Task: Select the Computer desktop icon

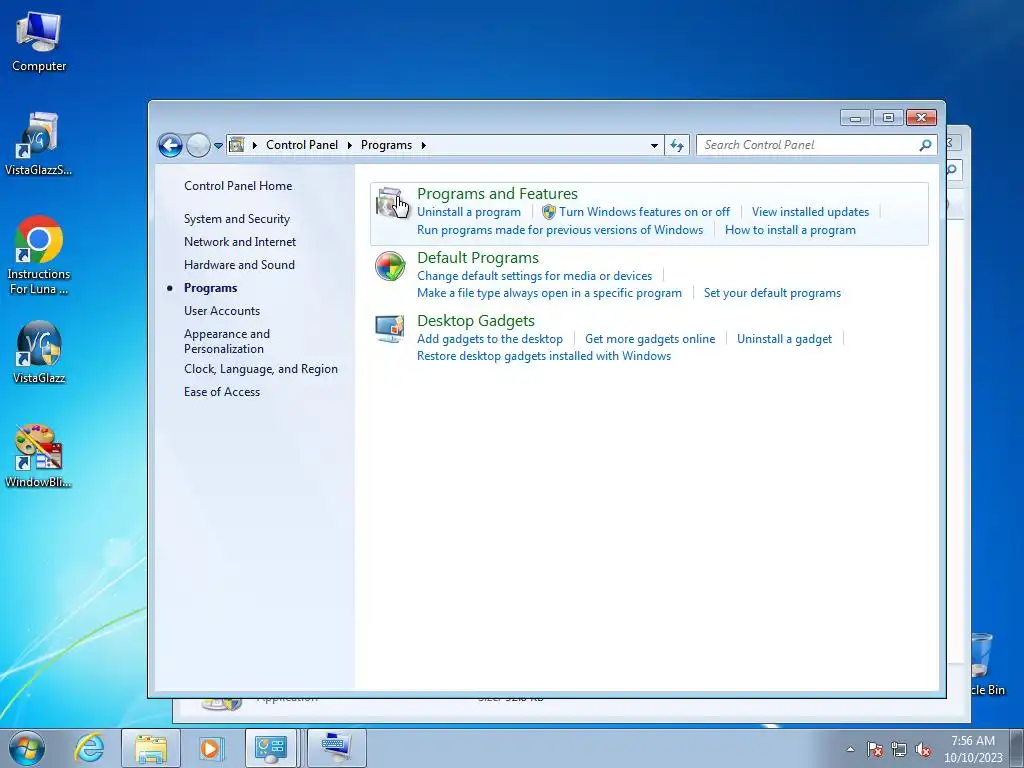Action: (39, 42)
